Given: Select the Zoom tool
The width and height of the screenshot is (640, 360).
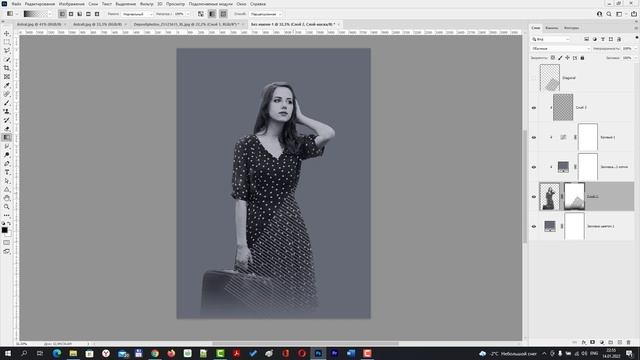Looking at the screenshot, I should pyautogui.click(x=7, y=207).
